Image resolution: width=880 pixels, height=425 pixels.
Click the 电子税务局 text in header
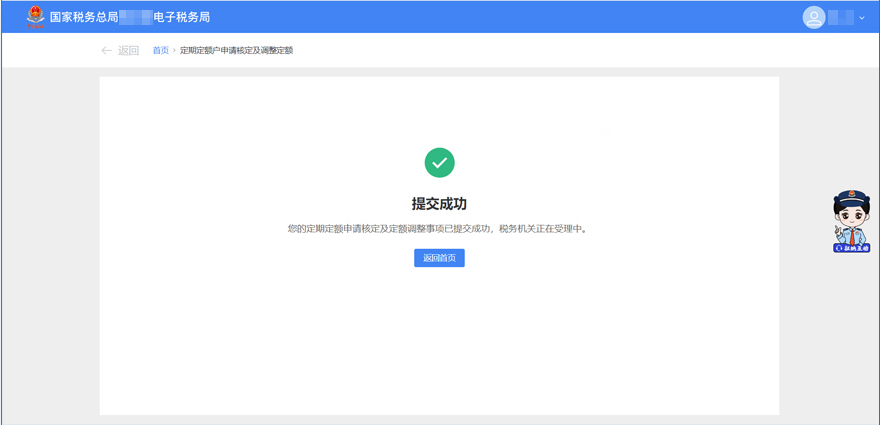point(181,17)
